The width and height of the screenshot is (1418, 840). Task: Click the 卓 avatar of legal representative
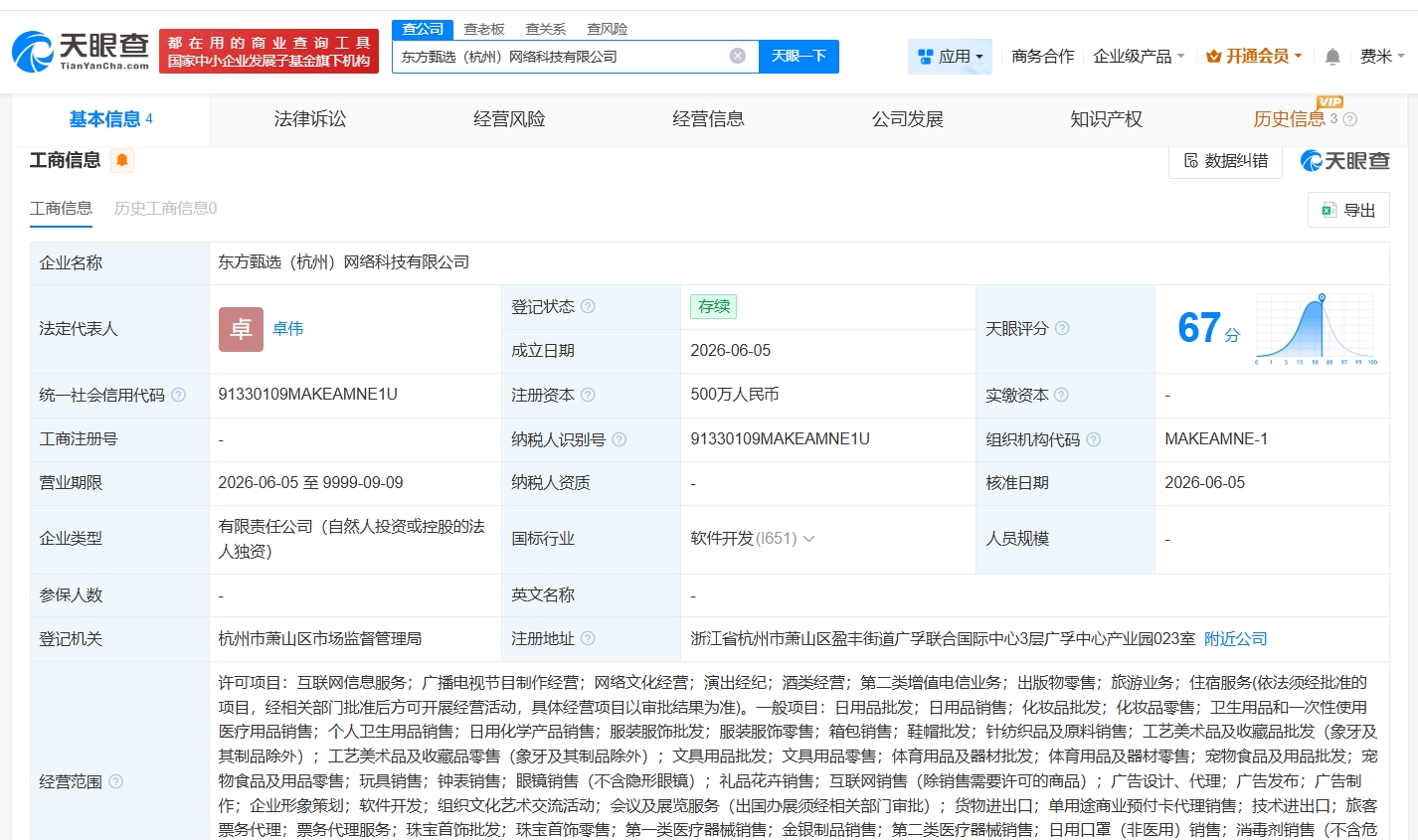241,329
